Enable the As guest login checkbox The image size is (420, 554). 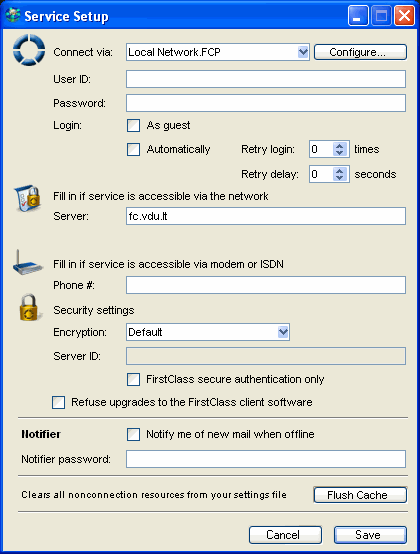(x=134, y=125)
